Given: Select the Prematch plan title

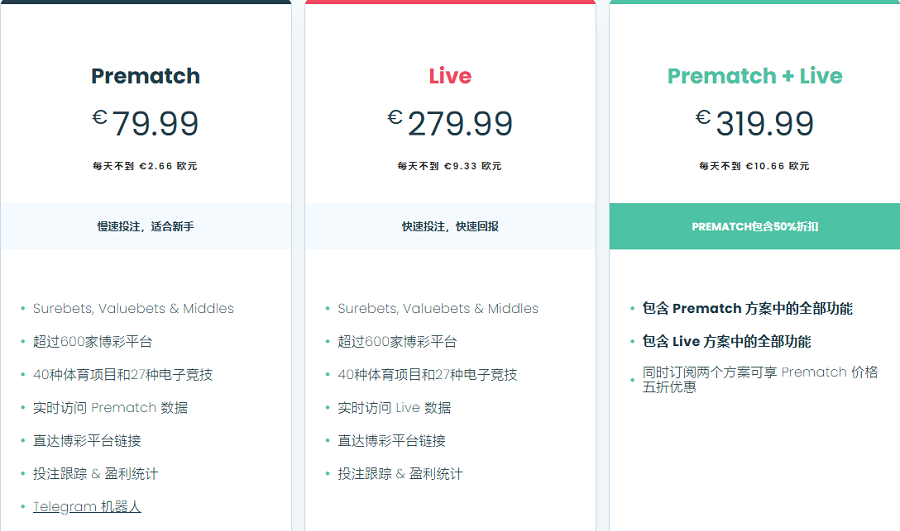Looking at the screenshot, I should [146, 76].
